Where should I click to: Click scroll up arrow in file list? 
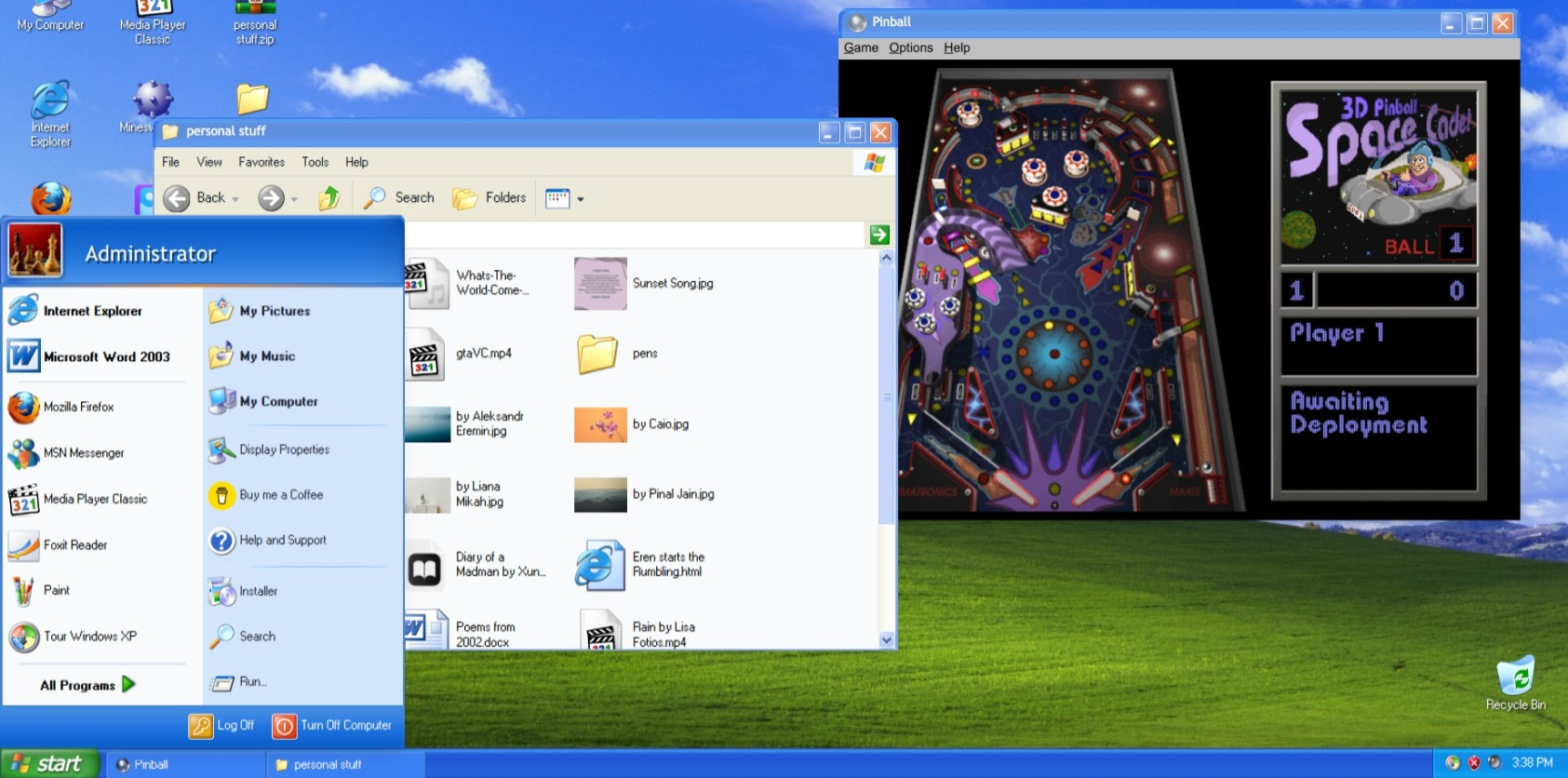pyautogui.click(x=886, y=258)
